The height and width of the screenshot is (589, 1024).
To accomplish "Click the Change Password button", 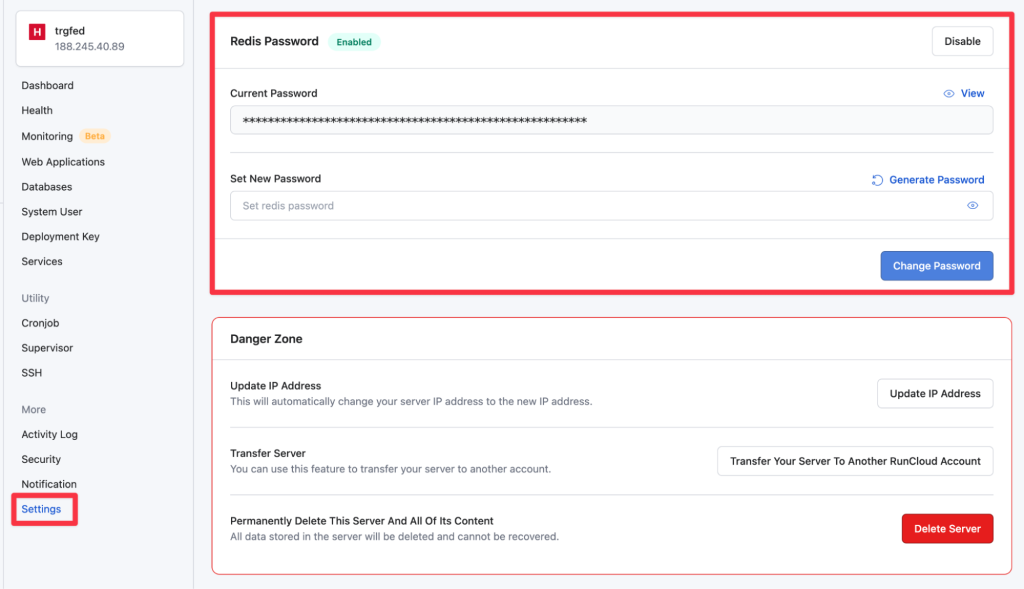I will [x=936, y=266].
